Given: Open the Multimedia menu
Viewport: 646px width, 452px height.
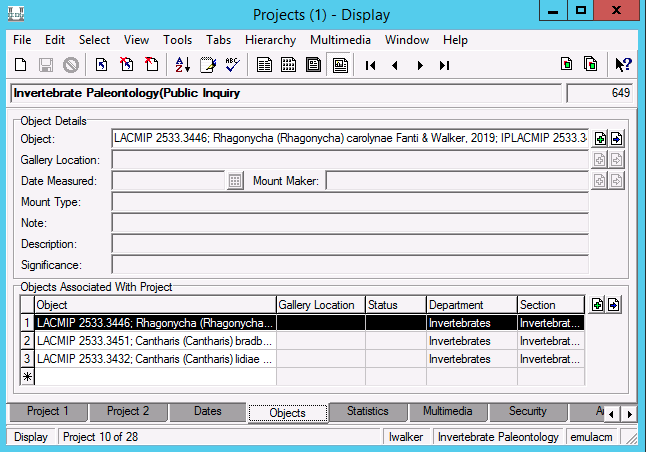Looking at the screenshot, I should [340, 40].
